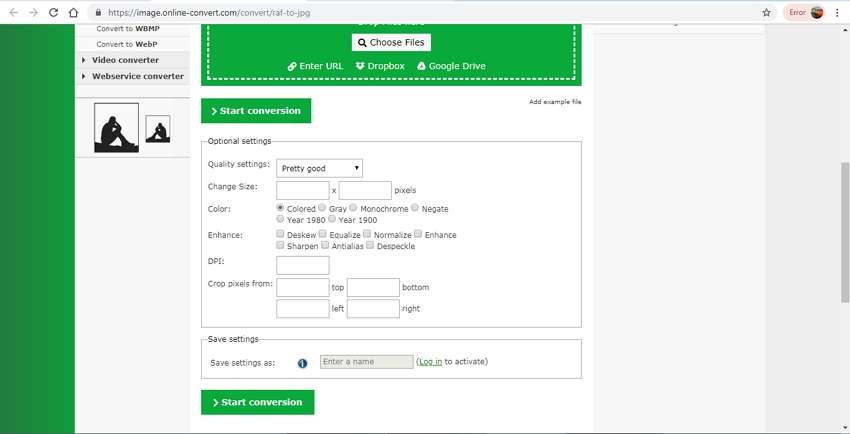Viewport: 850px width, 434px height.
Task: Open Convert to WBMP menu item
Action: pos(127,29)
